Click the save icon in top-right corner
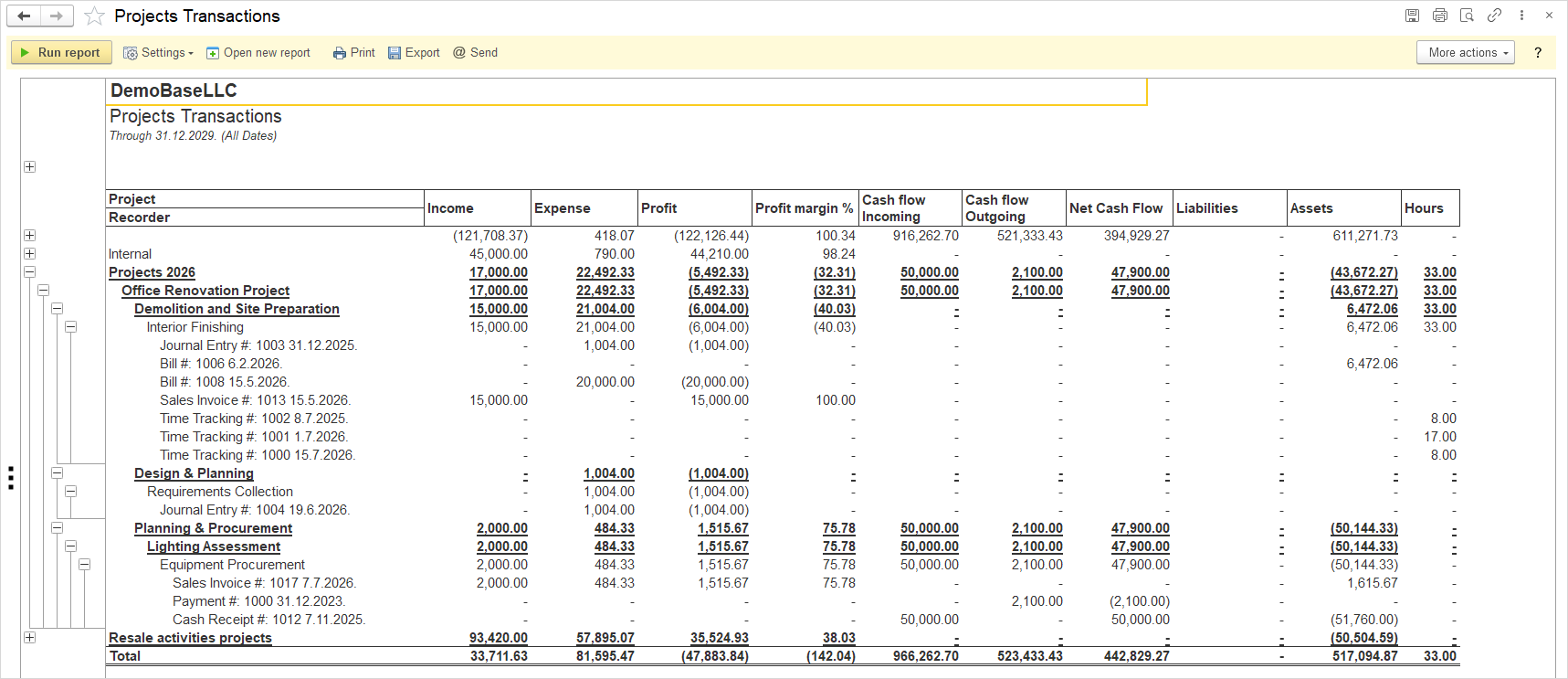The image size is (1568, 679). pos(1412,16)
